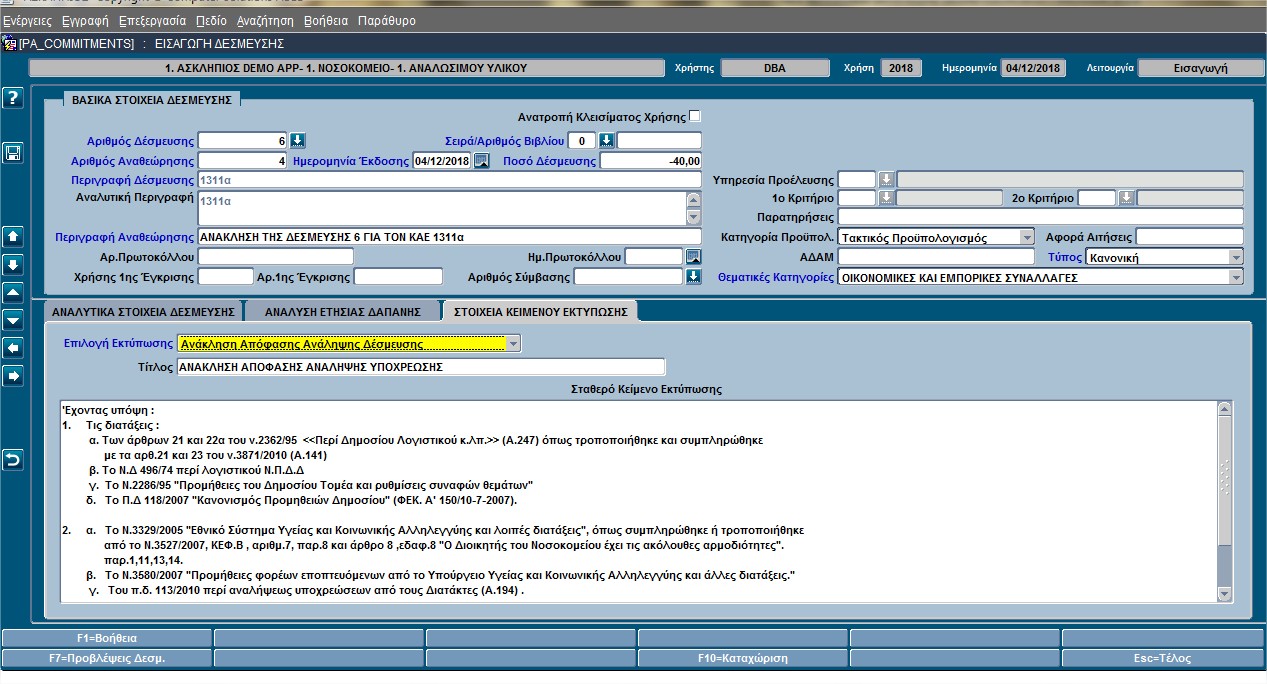This screenshot has width=1267, height=684.
Task: Click the Αρ.1ης Έγκρισης field
Action: [398, 276]
